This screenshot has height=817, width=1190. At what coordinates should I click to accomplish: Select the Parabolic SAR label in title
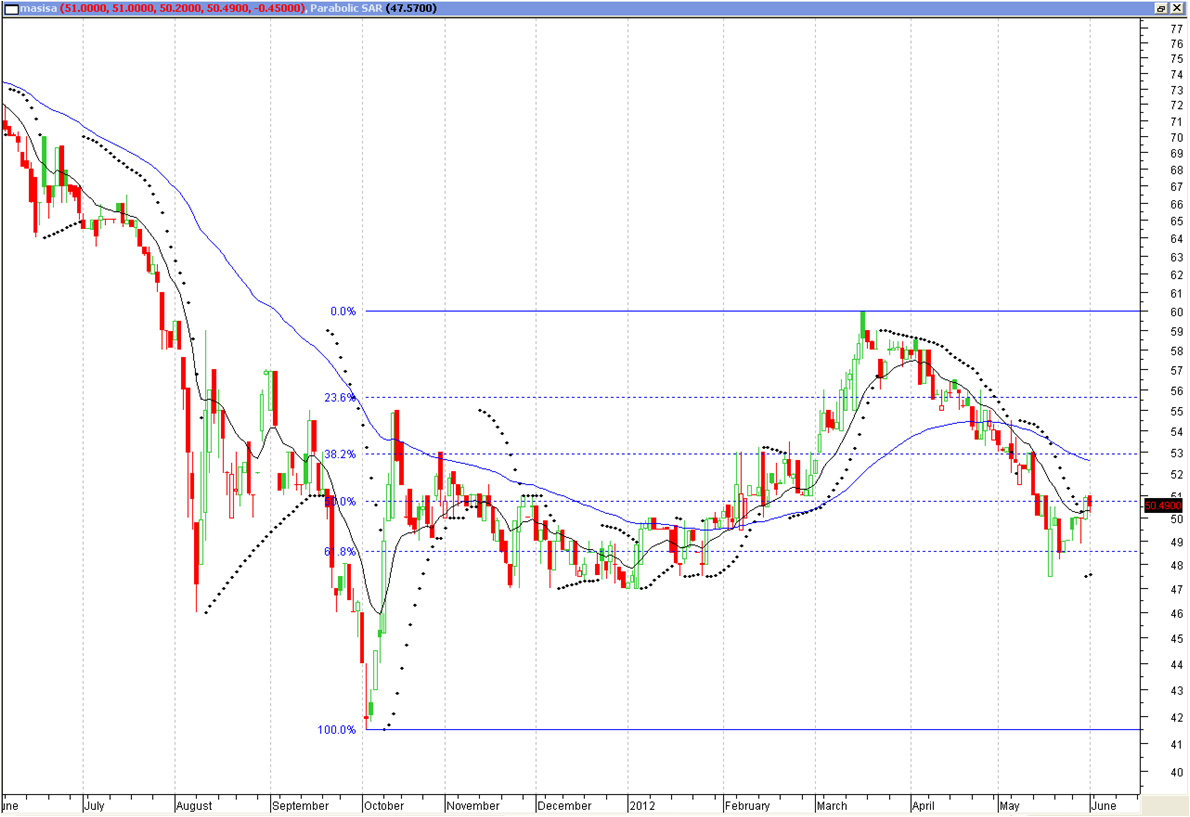(343, 8)
